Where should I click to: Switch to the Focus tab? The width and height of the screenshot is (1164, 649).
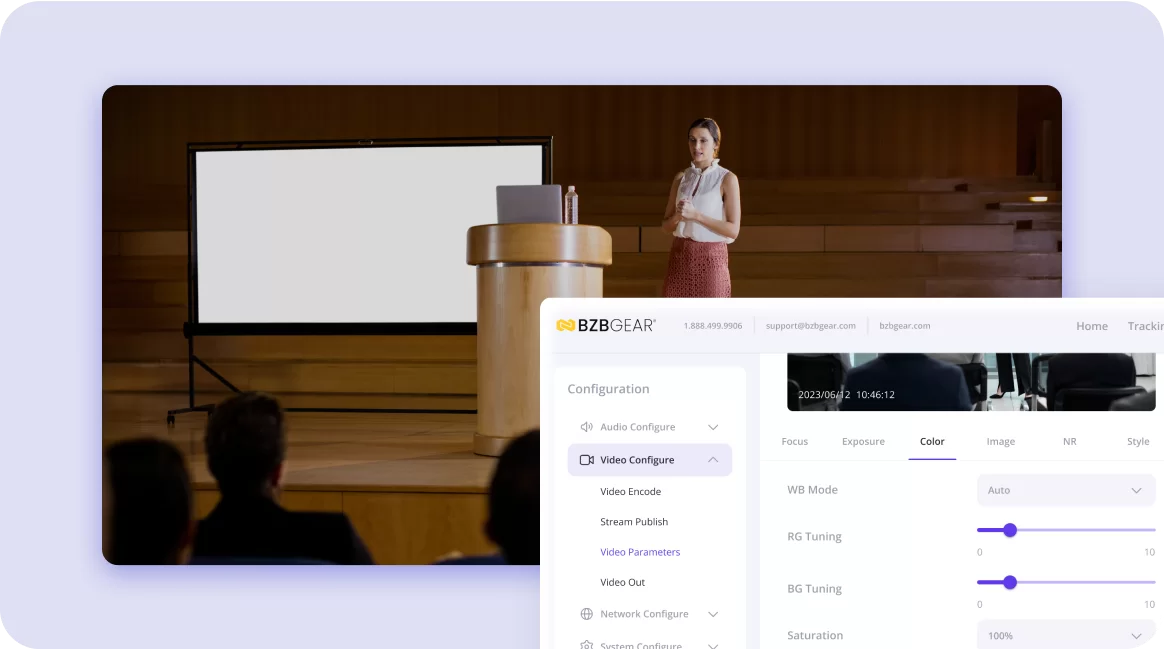tap(794, 441)
